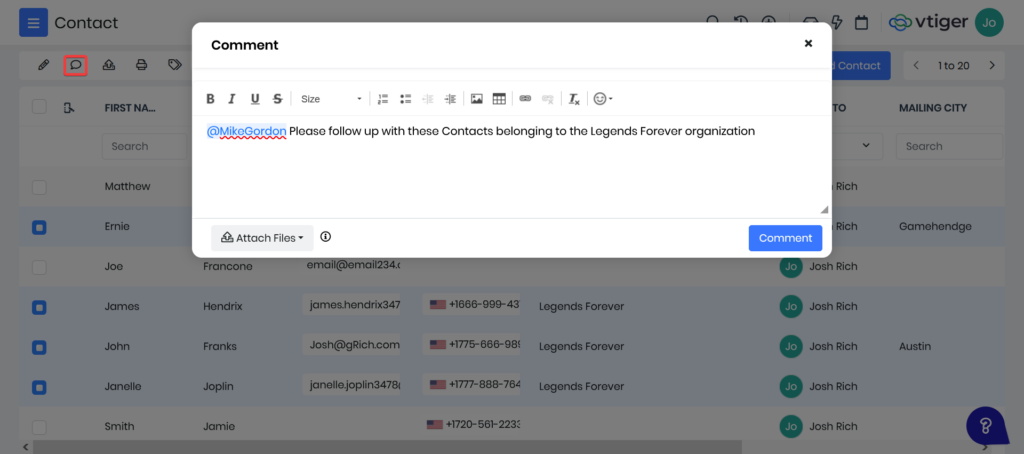1024x454 pixels.
Task: Uncheck the box for John Franks
Action: [x=39, y=348]
